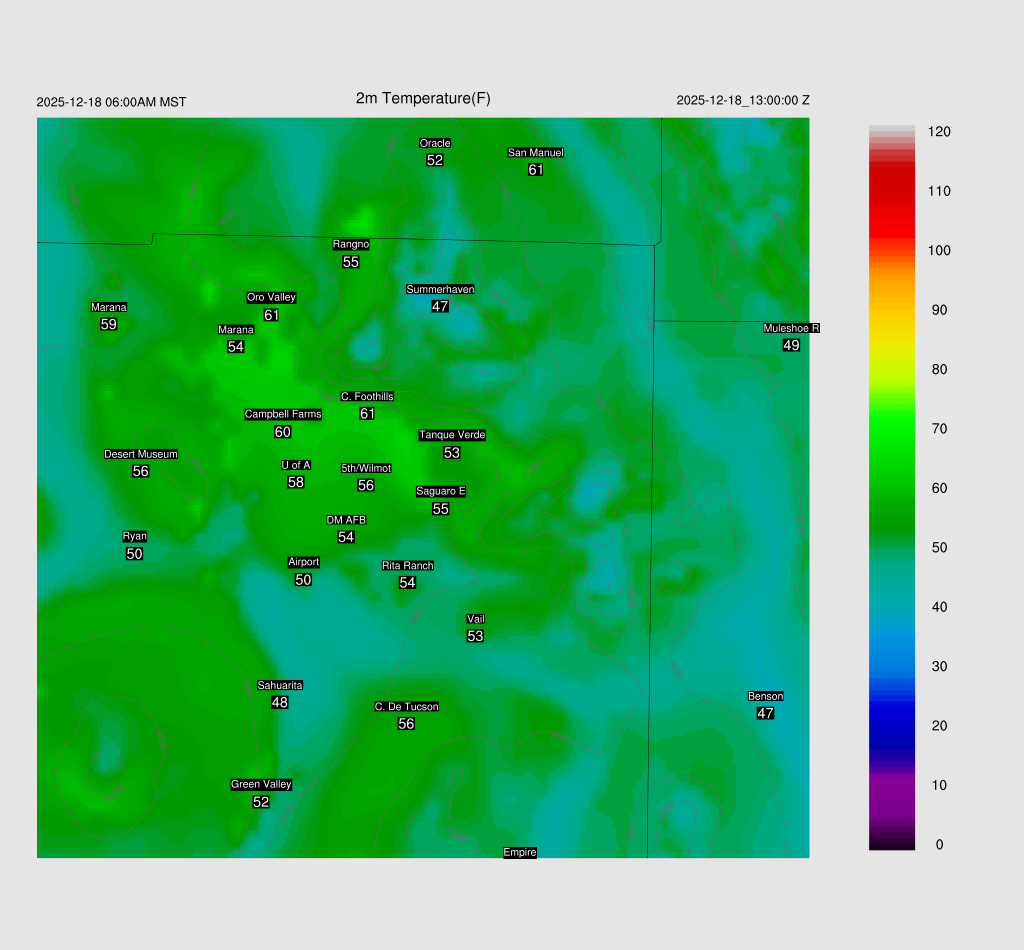
Task: Select the Tanque Verde station label
Action: point(452,435)
